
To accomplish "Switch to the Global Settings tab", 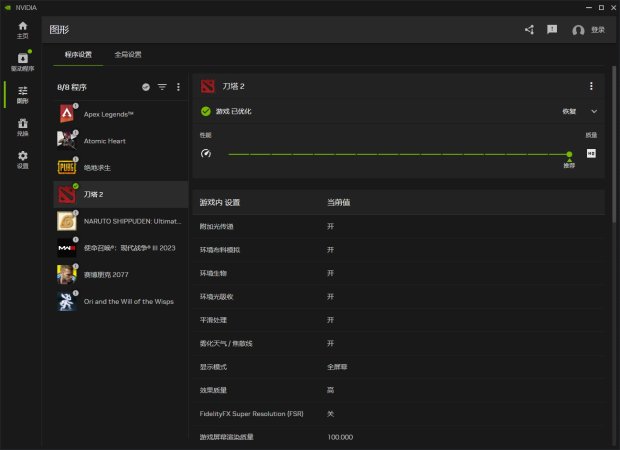I will pyautogui.click(x=128, y=55).
